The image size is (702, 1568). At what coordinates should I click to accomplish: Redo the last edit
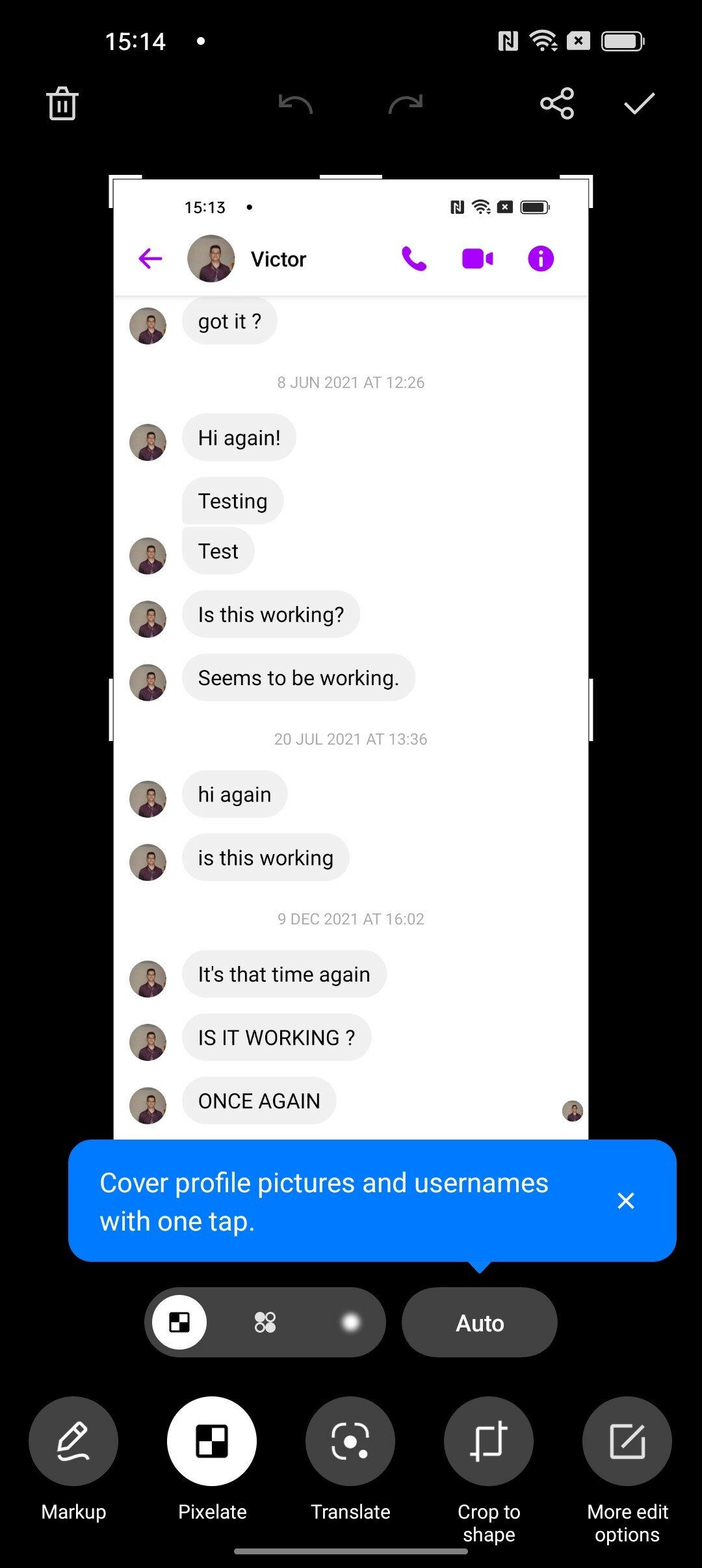point(406,104)
